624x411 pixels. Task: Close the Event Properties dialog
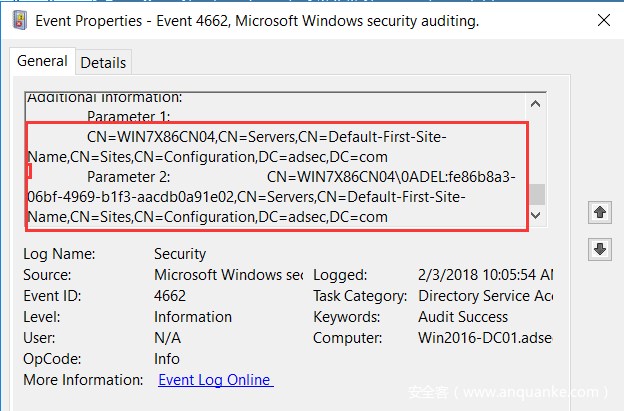[603, 18]
